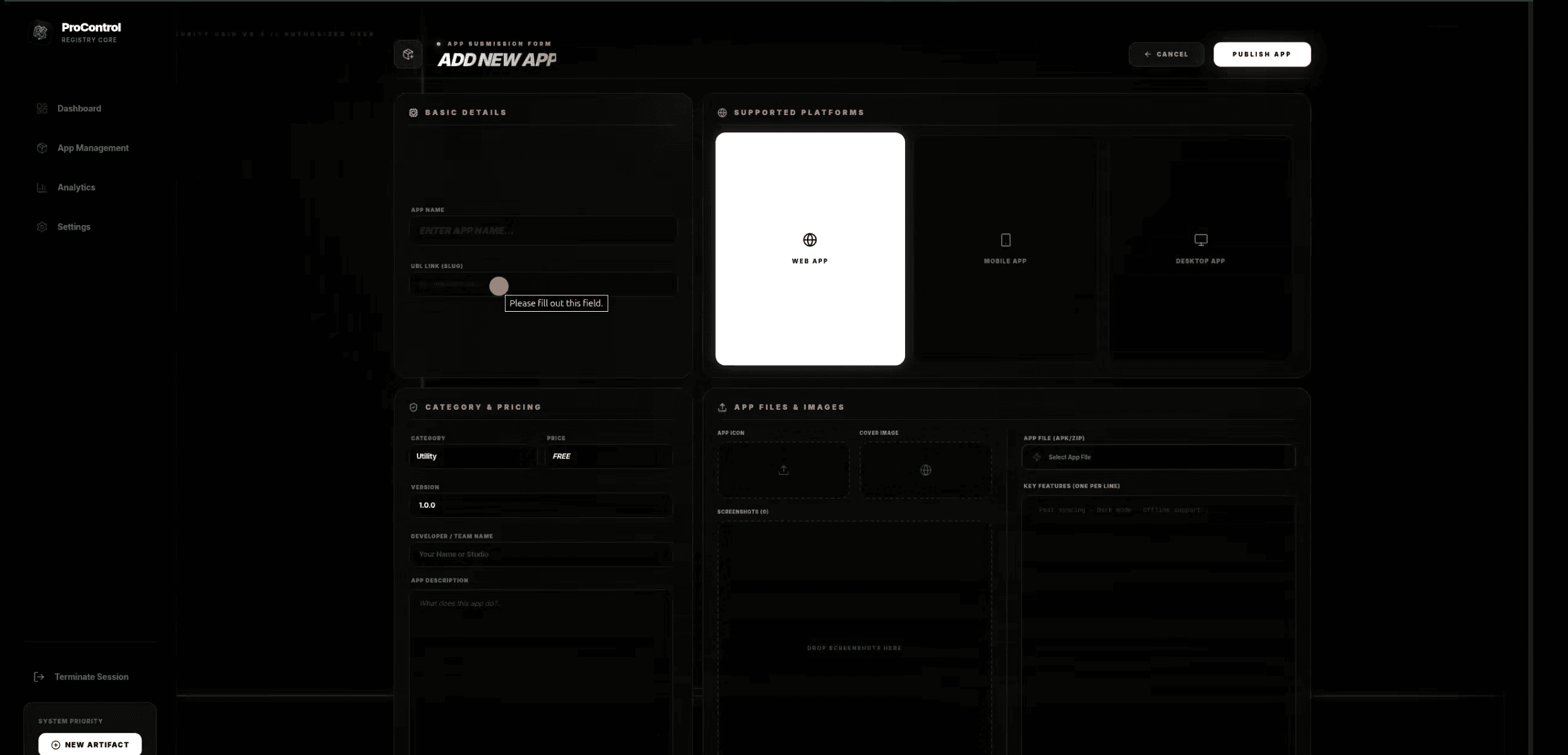Select the Mobile App platform card

point(1005,249)
